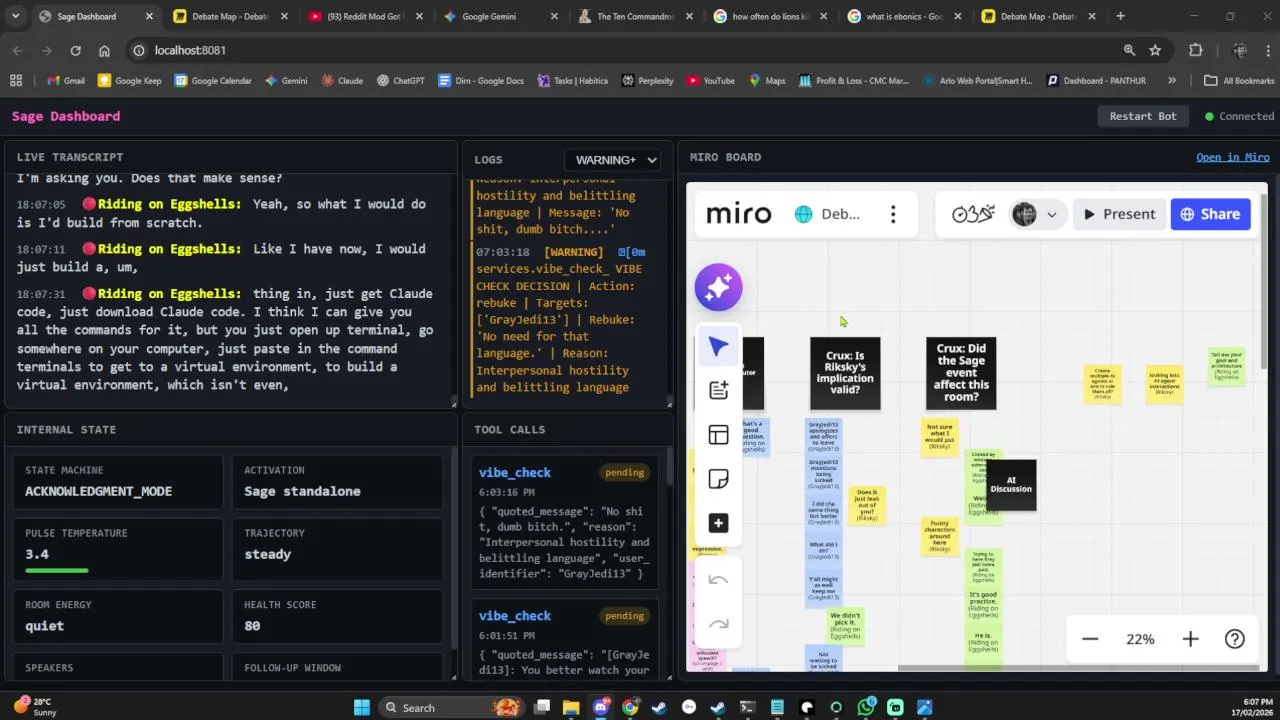Open the Chrome tab search dropdown
The height and width of the screenshot is (720, 1280).
coord(16,16)
